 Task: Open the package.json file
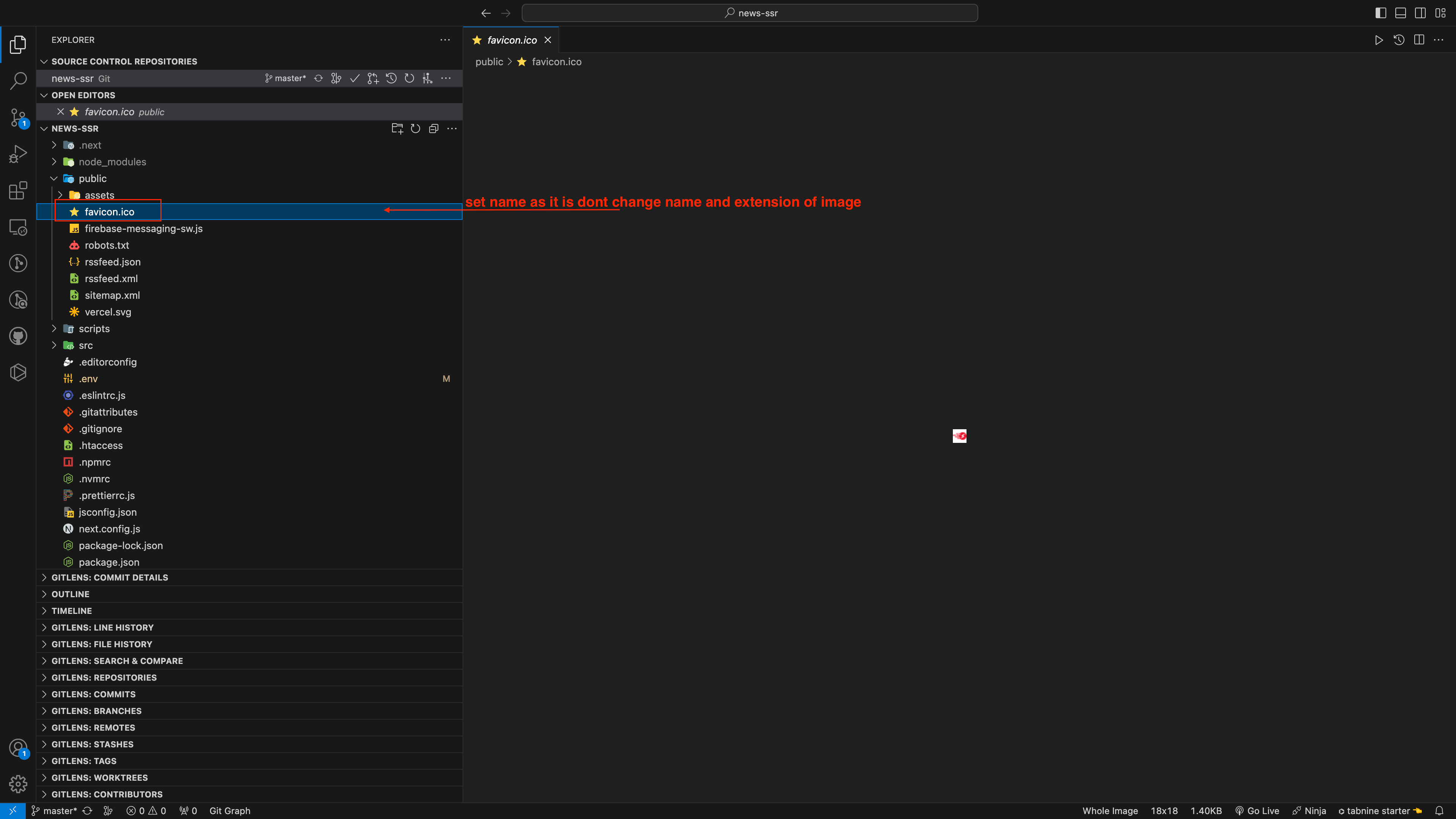click(109, 562)
